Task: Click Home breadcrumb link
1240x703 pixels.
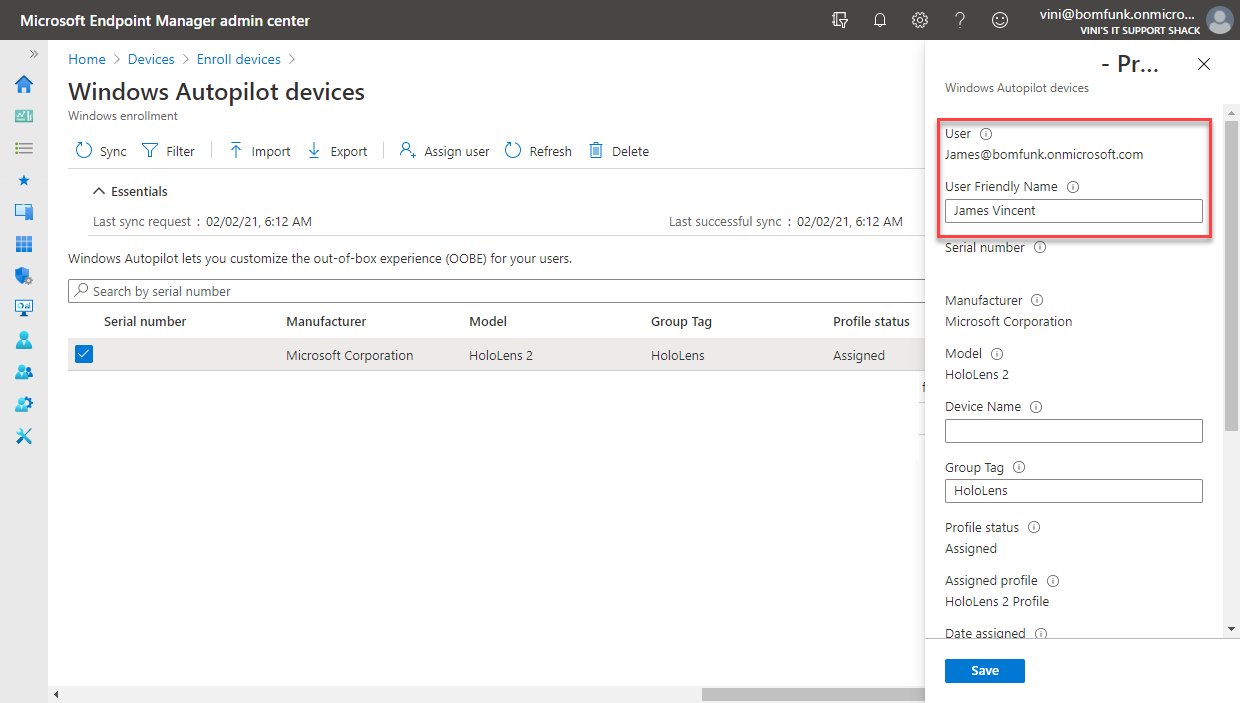Action: pyautogui.click(x=87, y=60)
